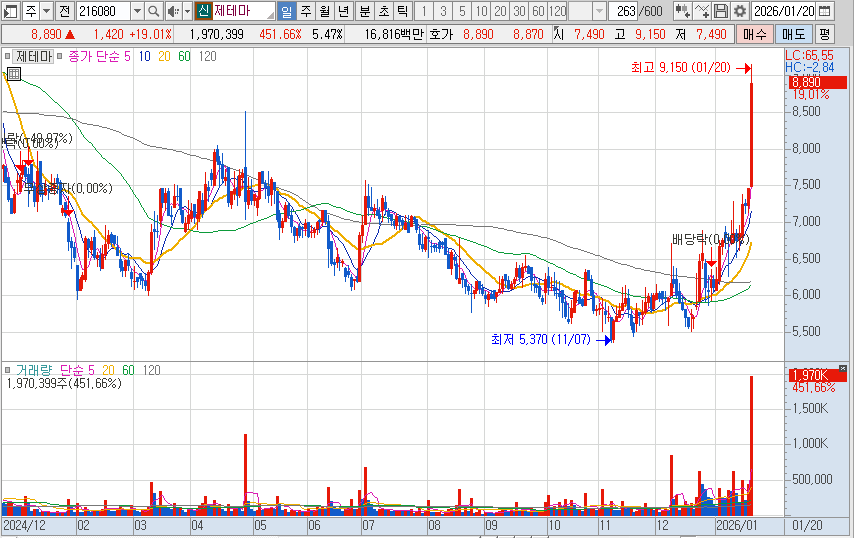Screen dimensions: 854x538
Task: Click the add candlestick chart icon
Action: pyautogui.click(x=682, y=10)
